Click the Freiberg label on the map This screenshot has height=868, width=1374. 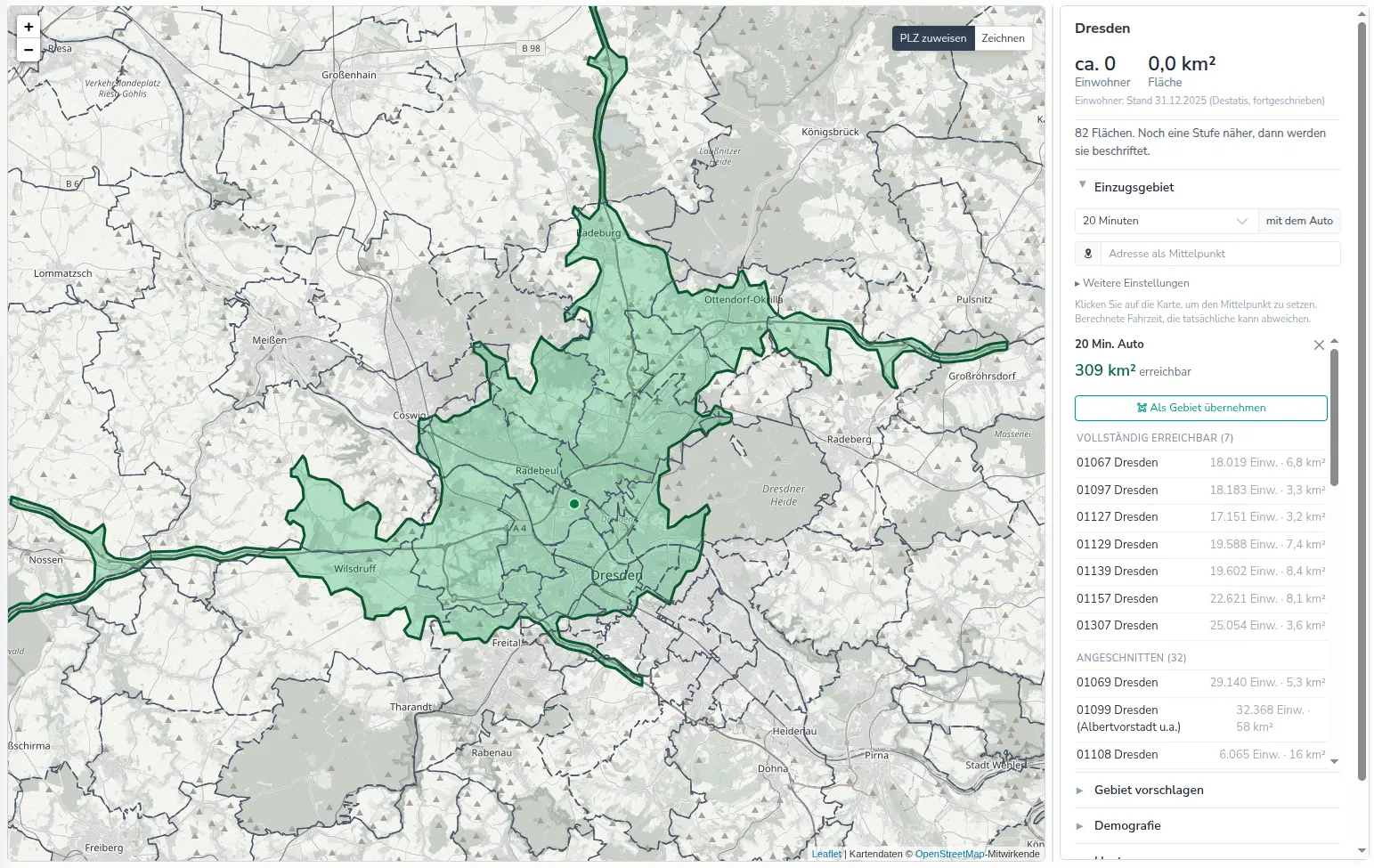tap(104, 848)
